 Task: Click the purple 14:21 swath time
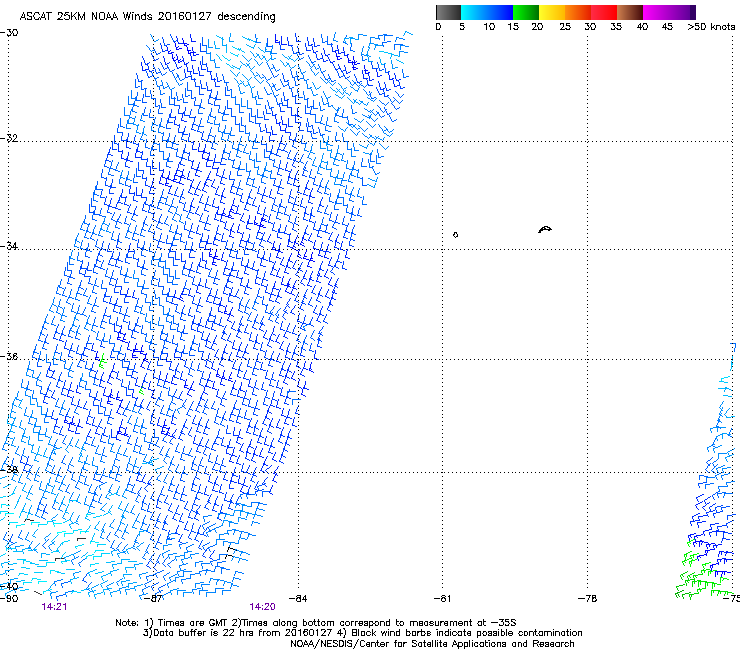tap(54, 607)
